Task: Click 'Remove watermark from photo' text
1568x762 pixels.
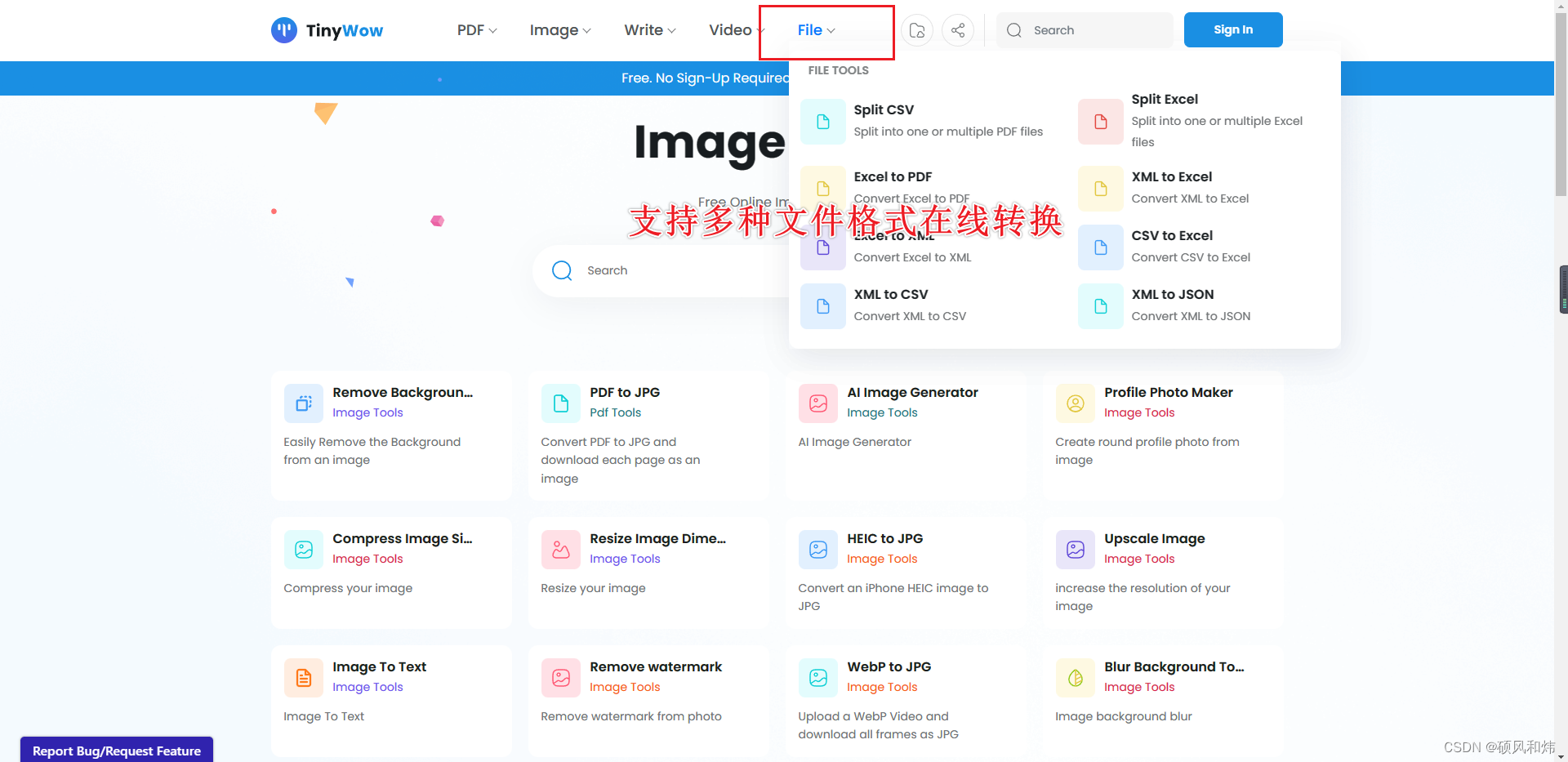Action: click(x=631, y=717)
